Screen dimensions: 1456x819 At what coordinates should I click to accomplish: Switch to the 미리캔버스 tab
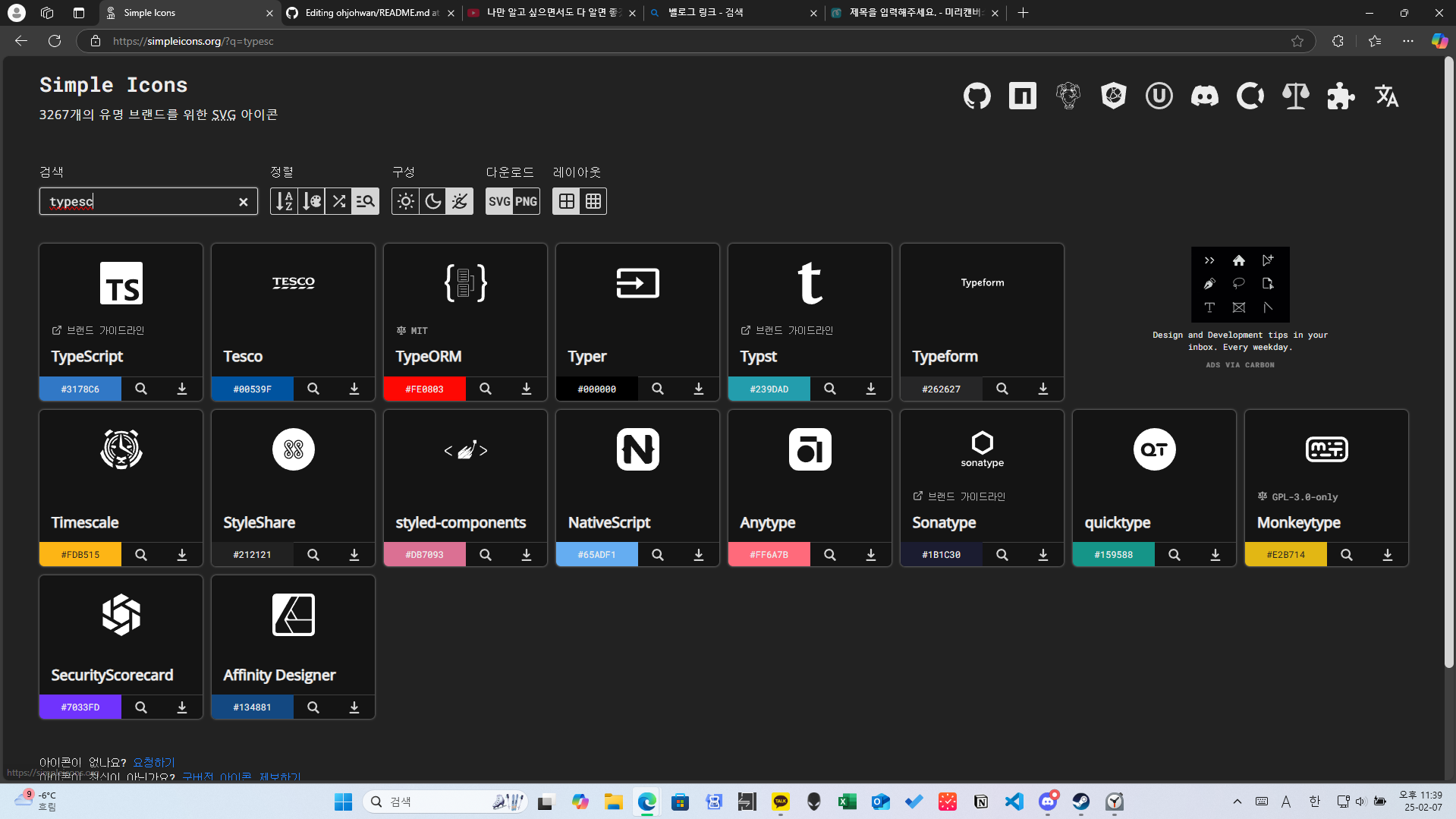coord(914,13)
